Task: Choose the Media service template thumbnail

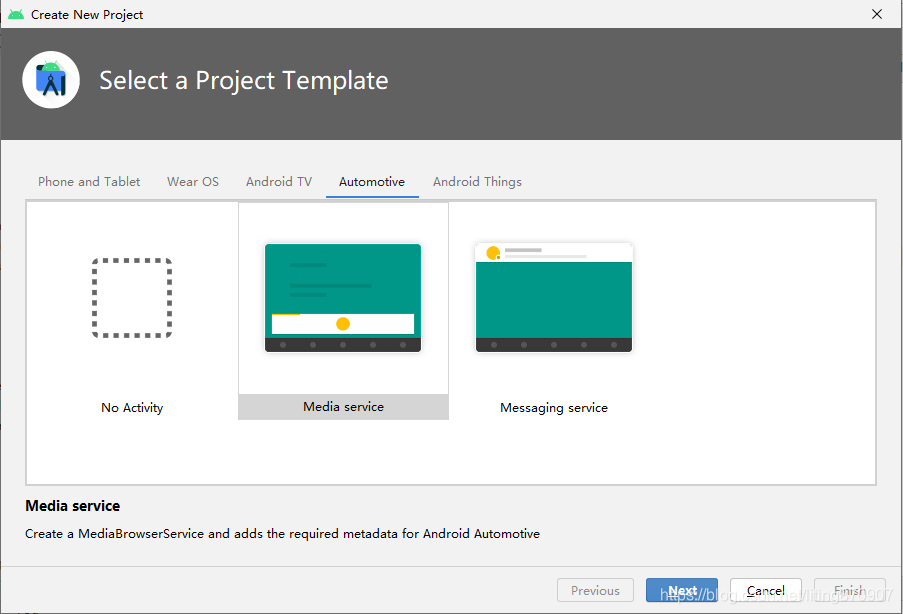Action: point(343,298)
